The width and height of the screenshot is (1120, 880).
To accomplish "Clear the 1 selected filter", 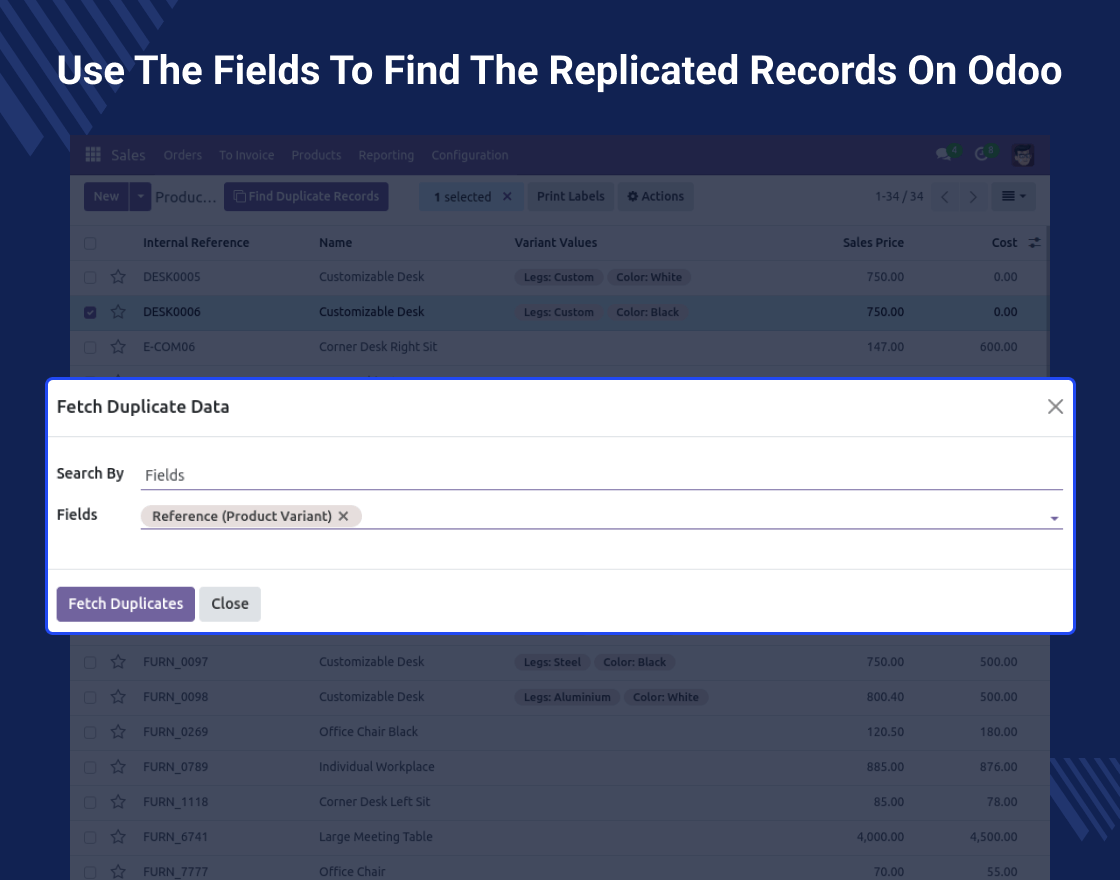I will pos(507,196).
